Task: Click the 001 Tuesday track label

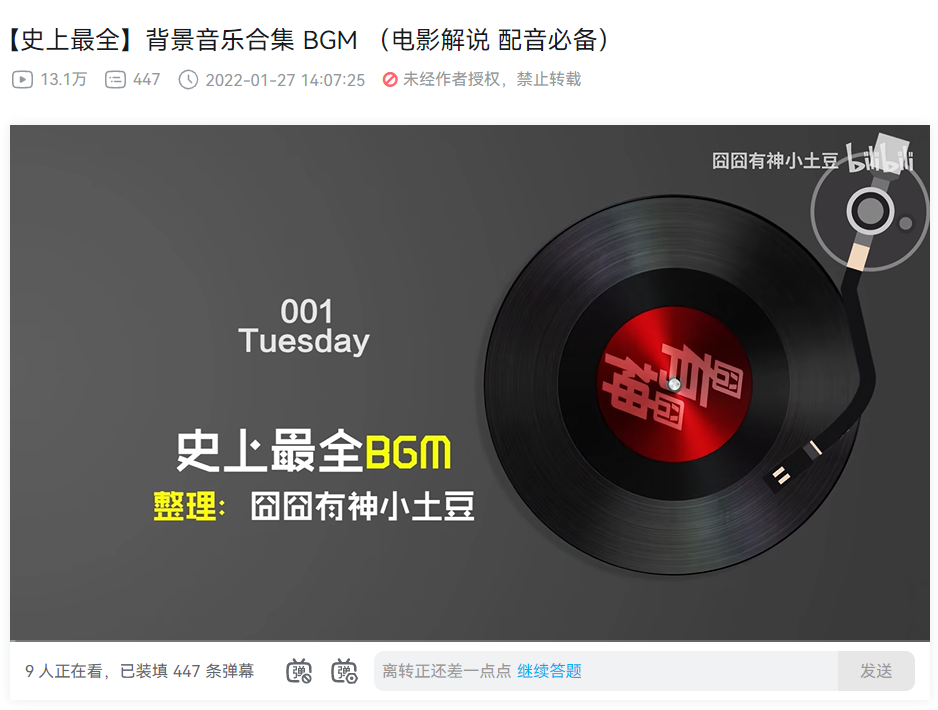Action: pyautogui.click(x=304, y=327)
